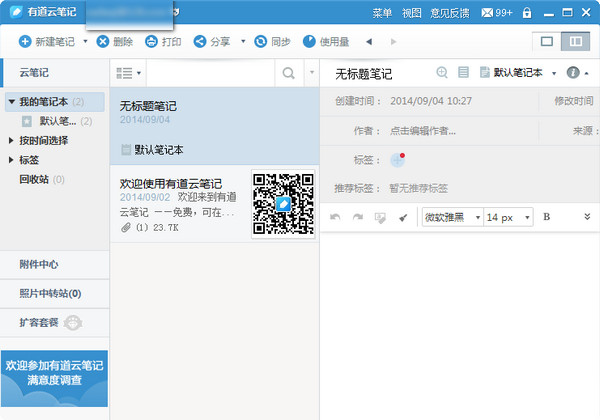Open the 菜单 (Menu) in title bar
This screenshot has width=600, height=420.
[382, 13]
